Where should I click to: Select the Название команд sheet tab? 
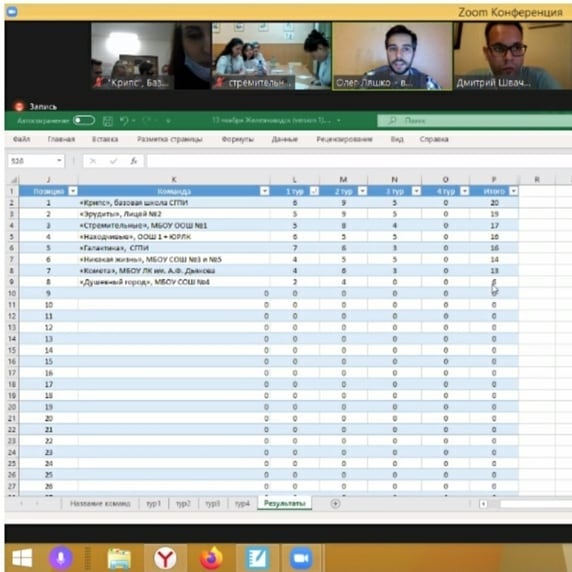(100, 504)
